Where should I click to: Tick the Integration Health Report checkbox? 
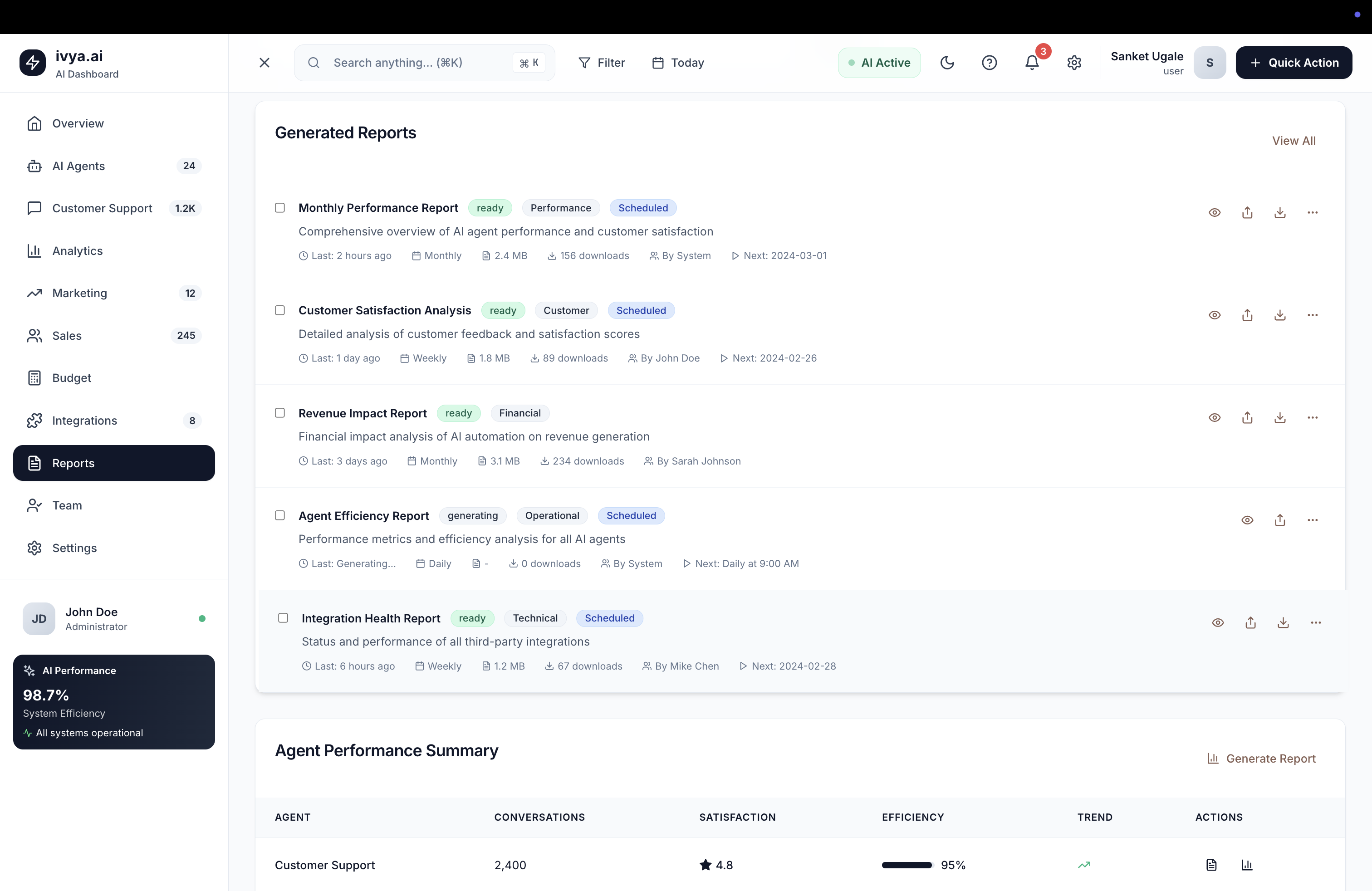pyautogui.click(x=283, y=618)
